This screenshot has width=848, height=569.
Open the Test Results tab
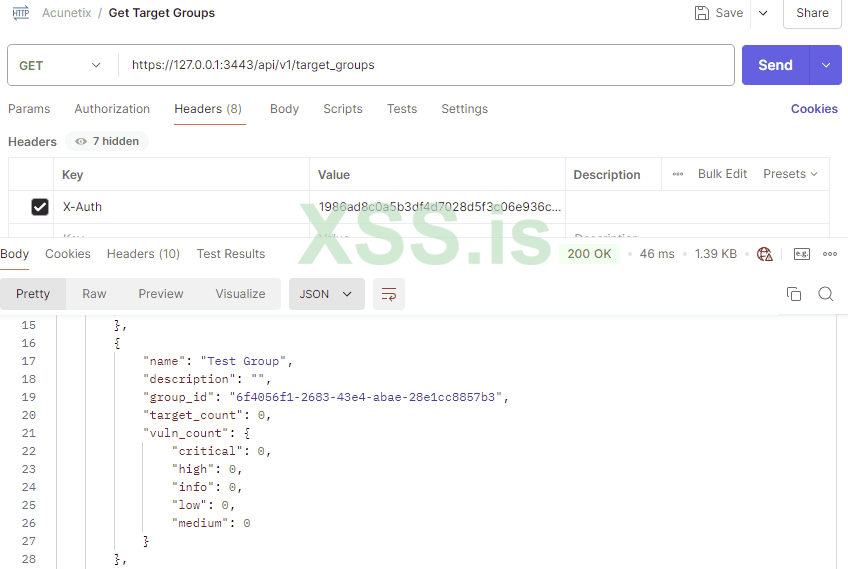click(231, 254)
